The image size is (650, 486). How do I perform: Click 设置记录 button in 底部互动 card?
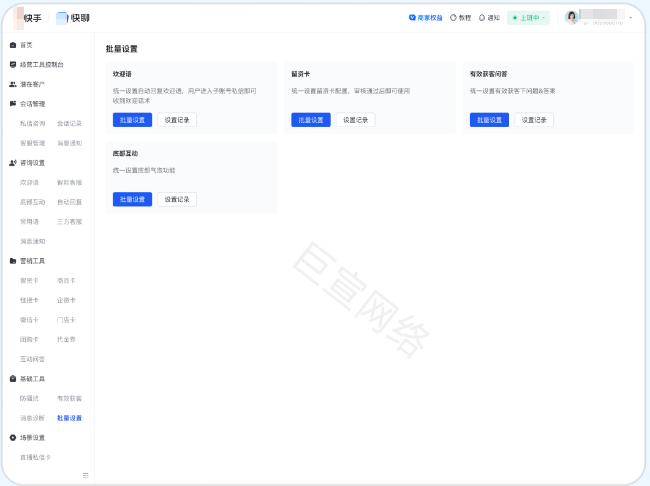click(x=177, y=199)
